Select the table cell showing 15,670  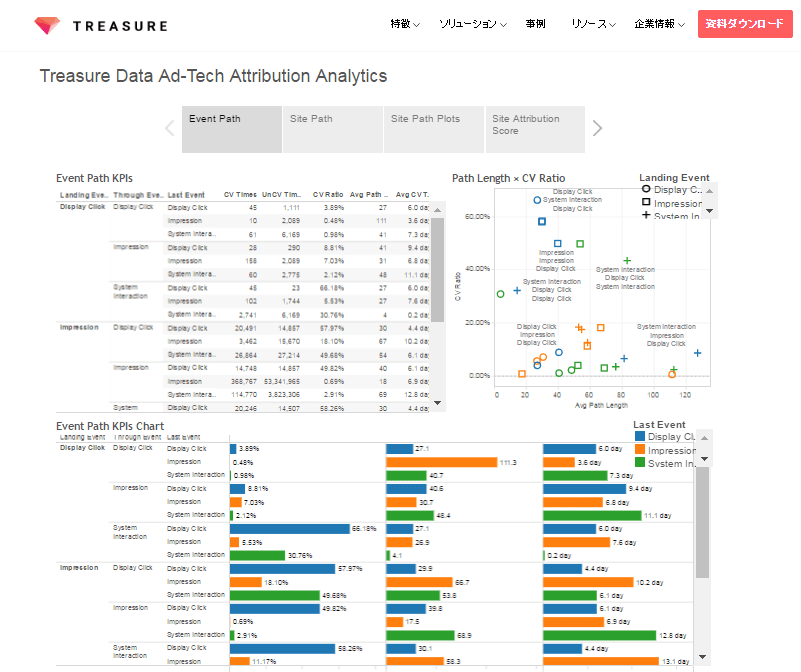pos(289,342)
